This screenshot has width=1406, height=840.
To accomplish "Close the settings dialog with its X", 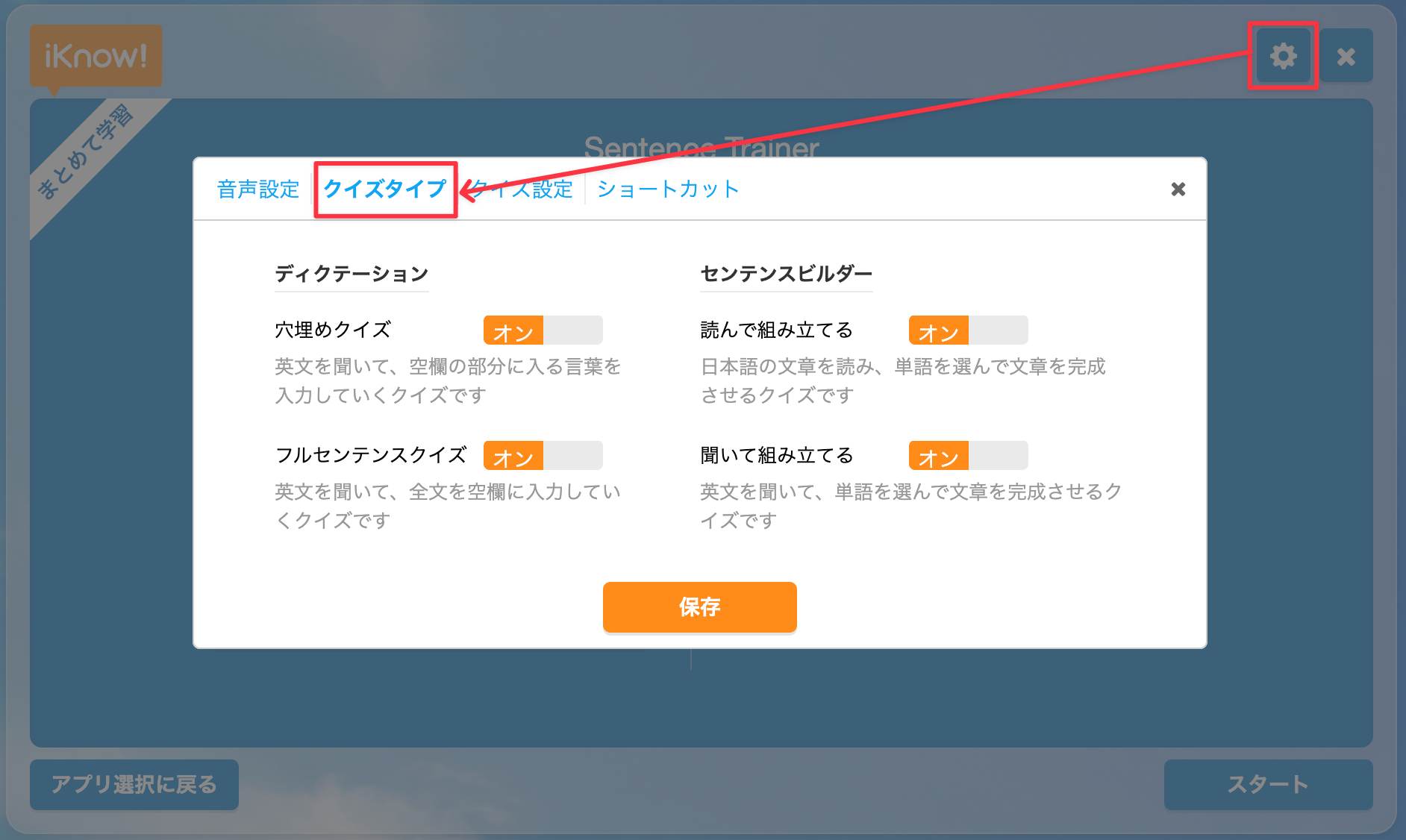I will (x=1178, y=189).
